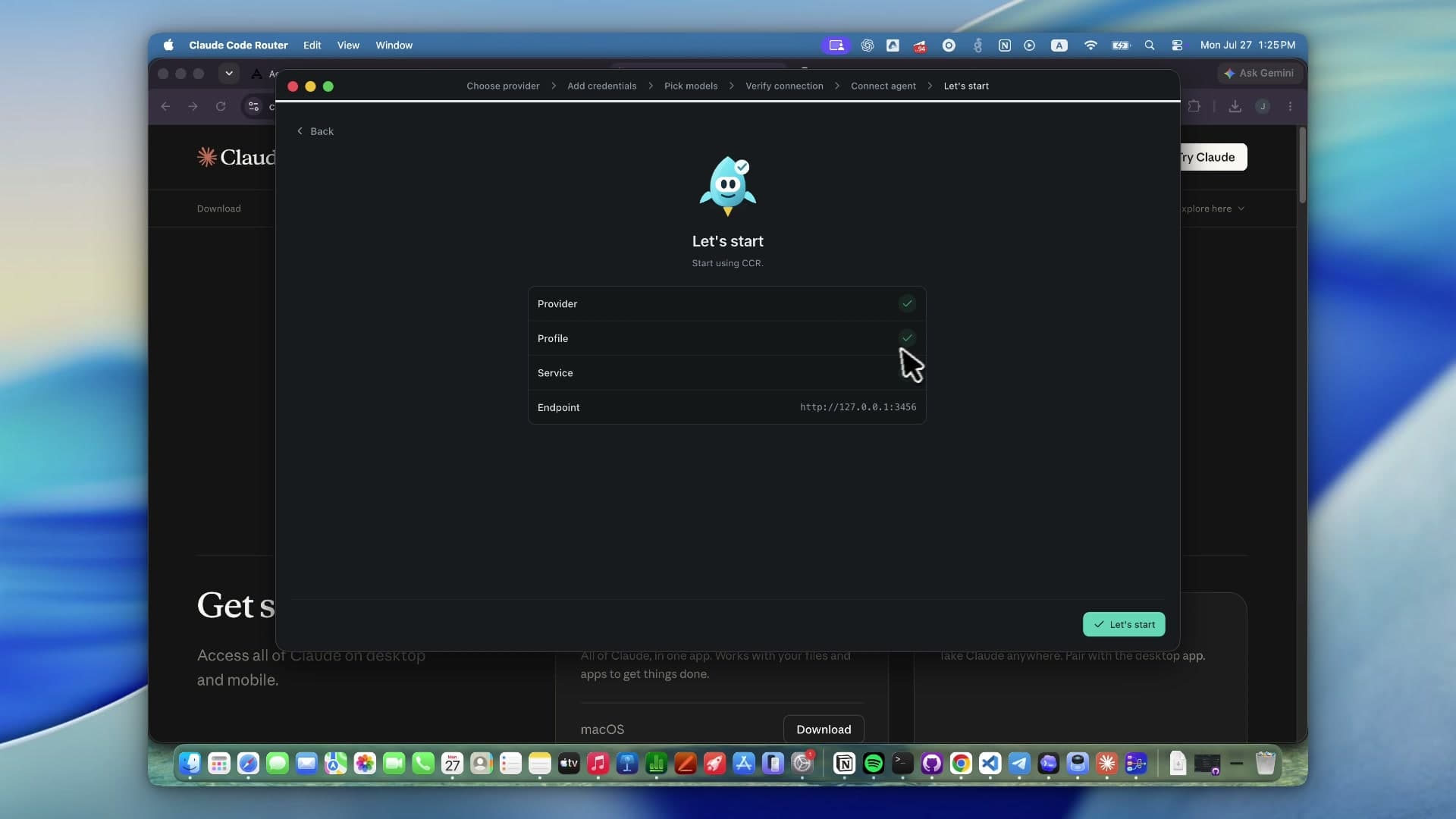
Task: Jump to the Choose provider step
Action: point(503,86)
